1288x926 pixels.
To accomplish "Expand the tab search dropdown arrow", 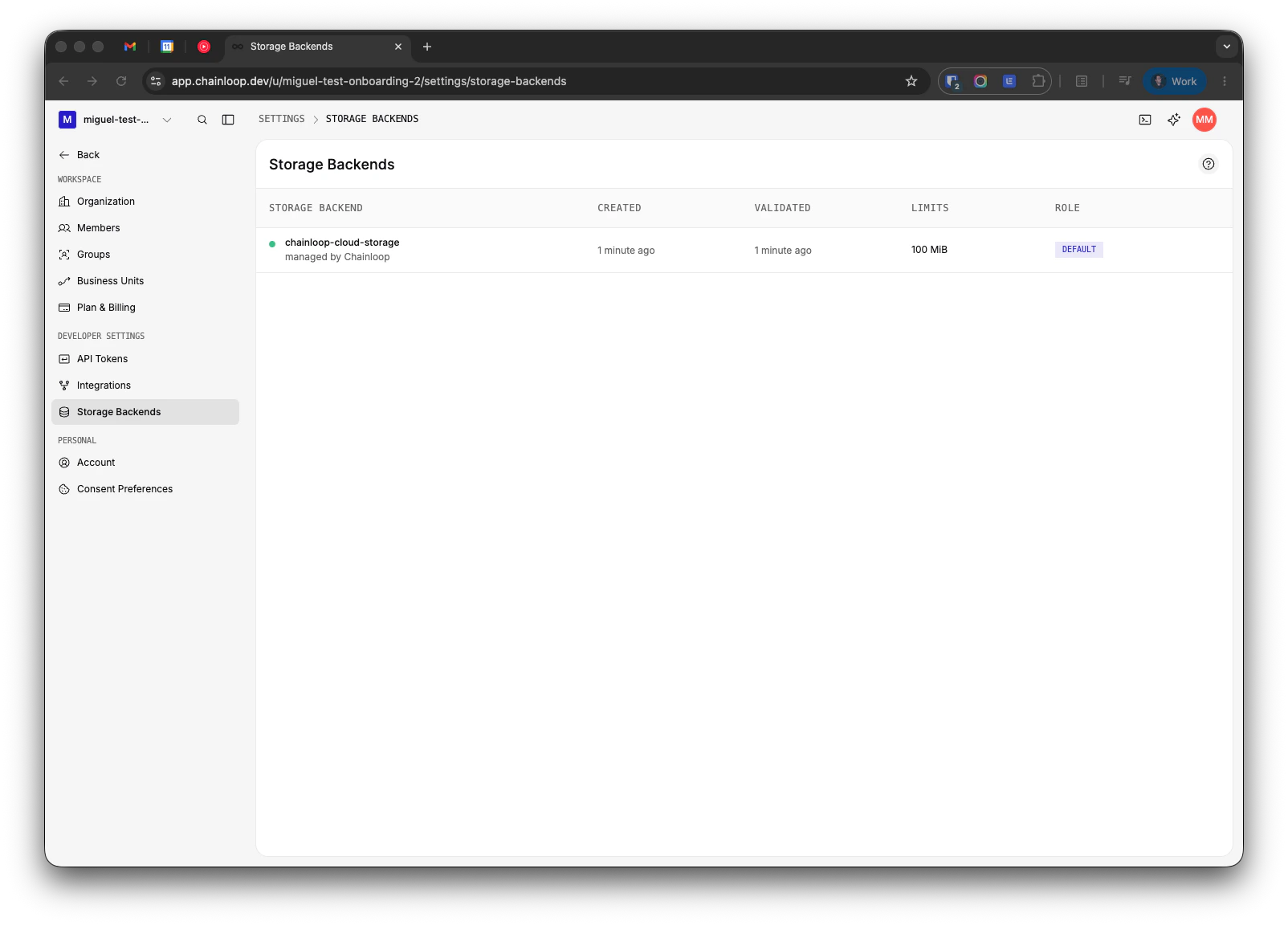I will tap(1226, 47).
